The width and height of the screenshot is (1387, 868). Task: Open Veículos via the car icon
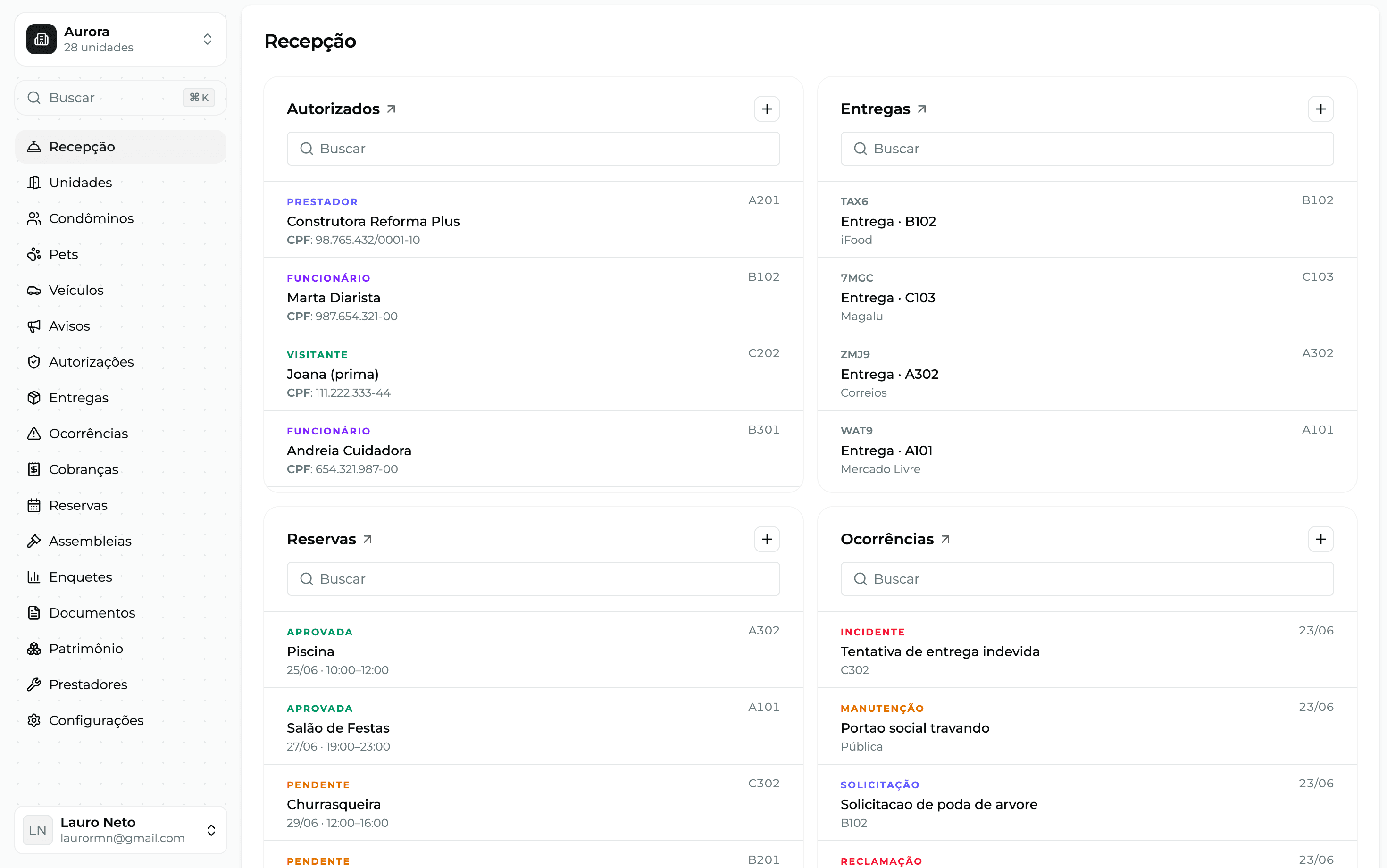[x=34, y=291]
